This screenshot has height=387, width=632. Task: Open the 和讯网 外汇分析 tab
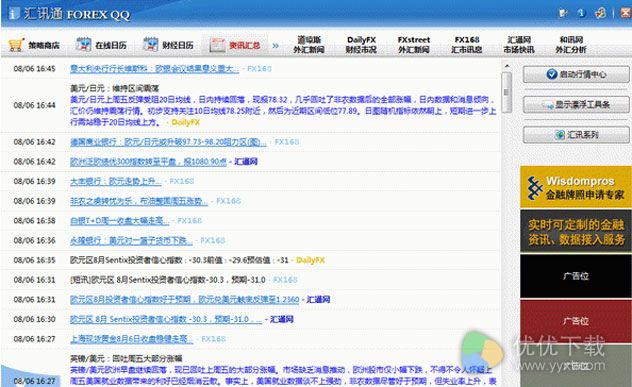571,44
